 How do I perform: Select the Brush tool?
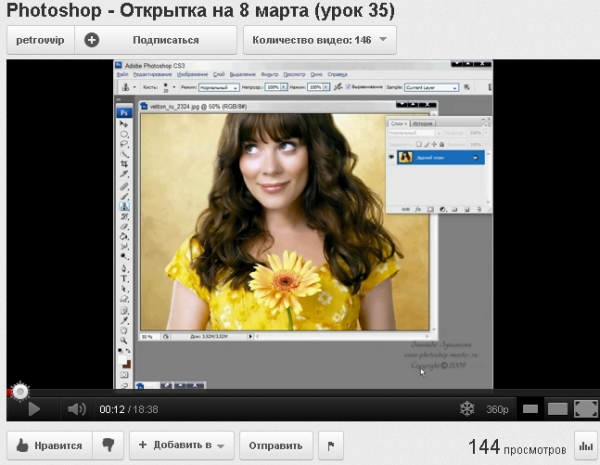click(124, 196)
